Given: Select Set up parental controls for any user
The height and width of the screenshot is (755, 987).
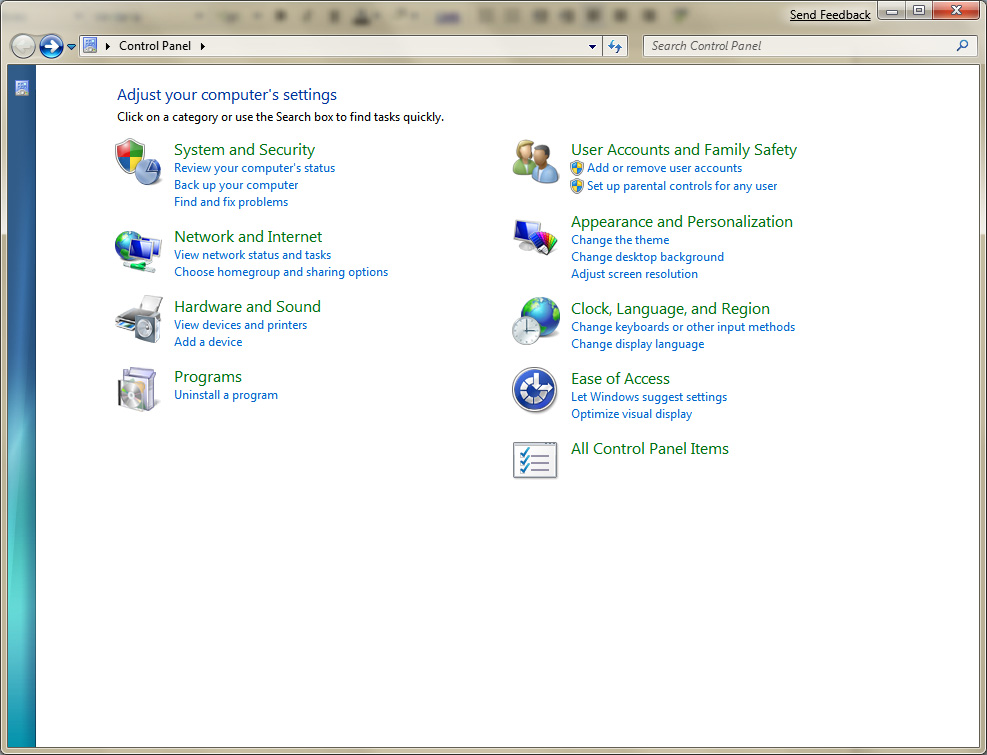Looking at the screenshot, I should [x=682, y=186].
